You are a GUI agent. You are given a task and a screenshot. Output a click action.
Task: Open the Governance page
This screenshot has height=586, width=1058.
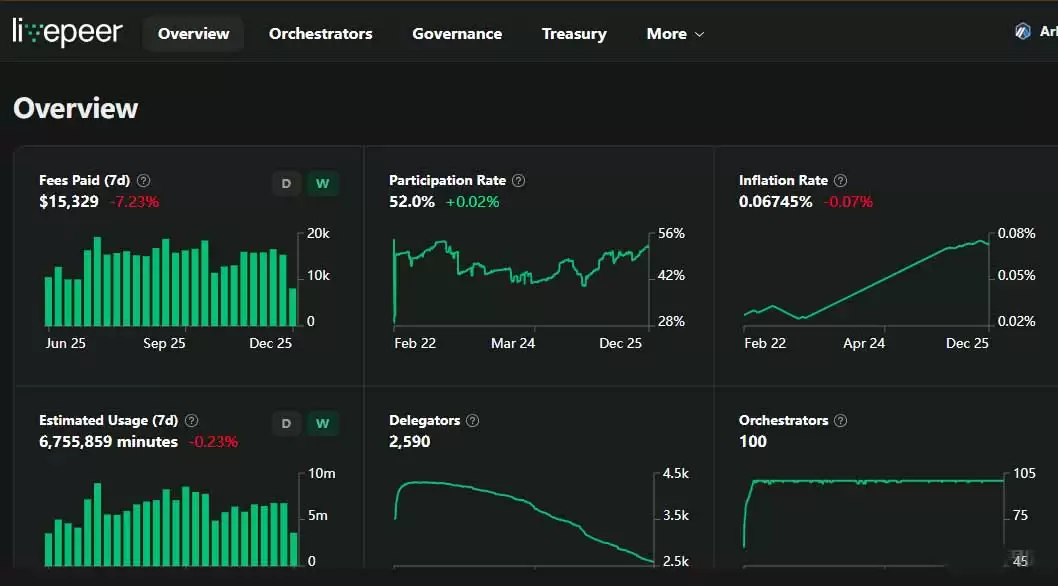[x=457, y=34]
